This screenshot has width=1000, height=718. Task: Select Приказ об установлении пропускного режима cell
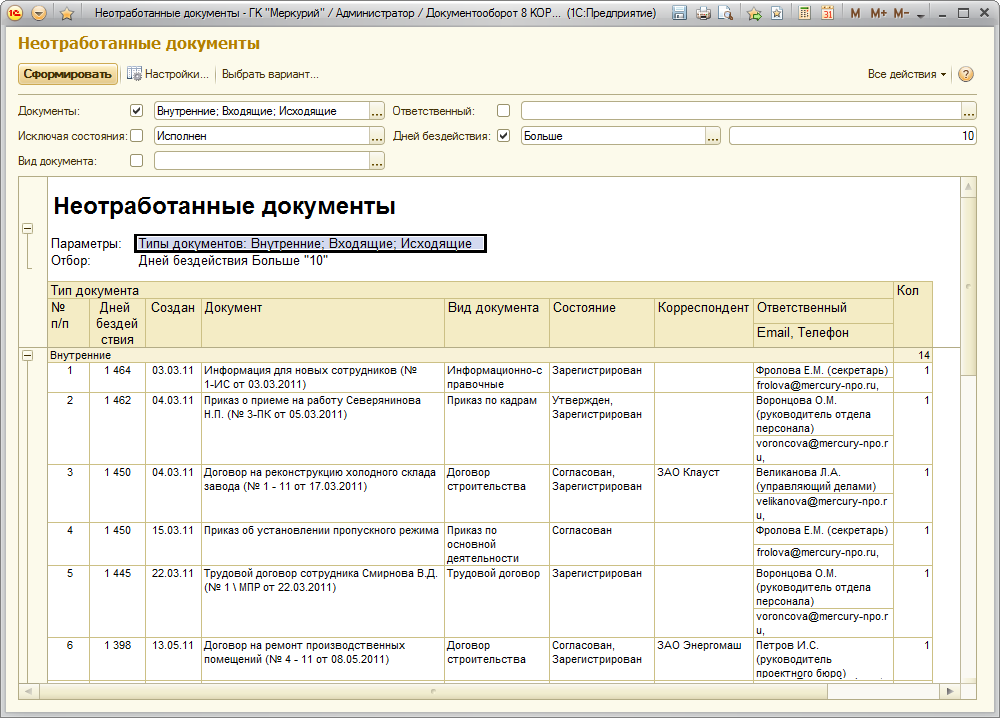pos(323,544)
